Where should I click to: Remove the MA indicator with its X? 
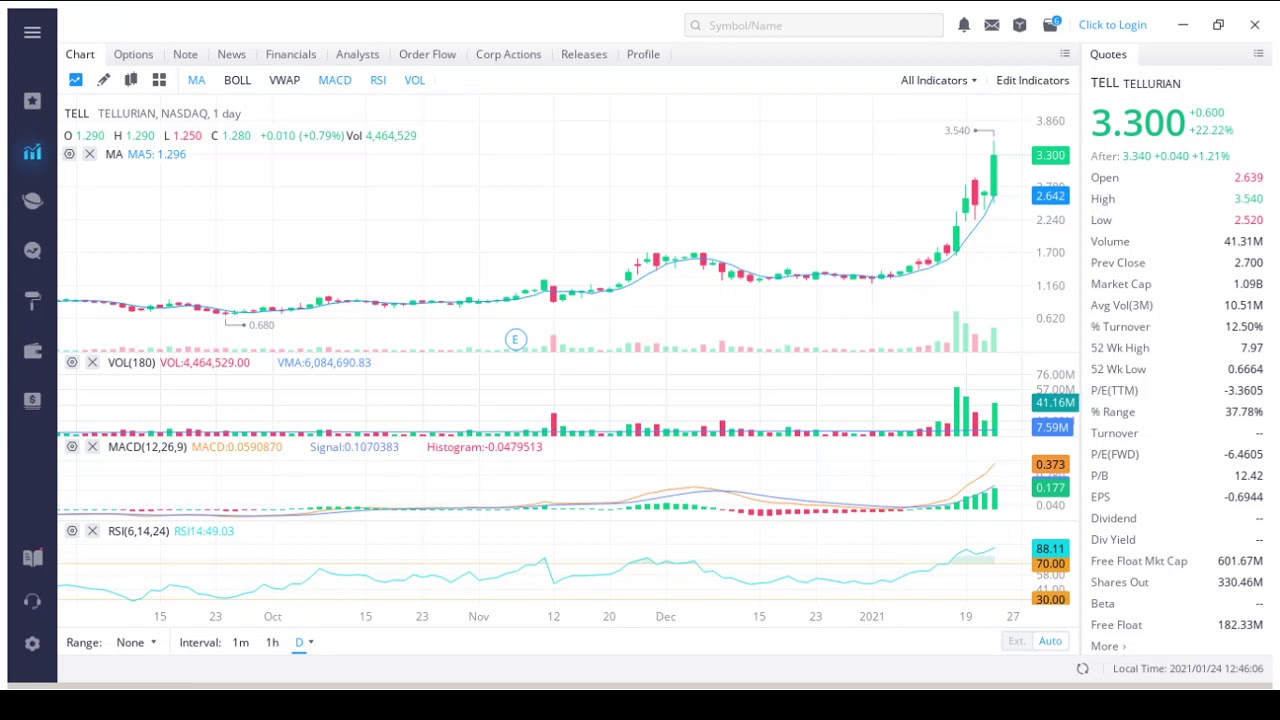pos(89,154)
